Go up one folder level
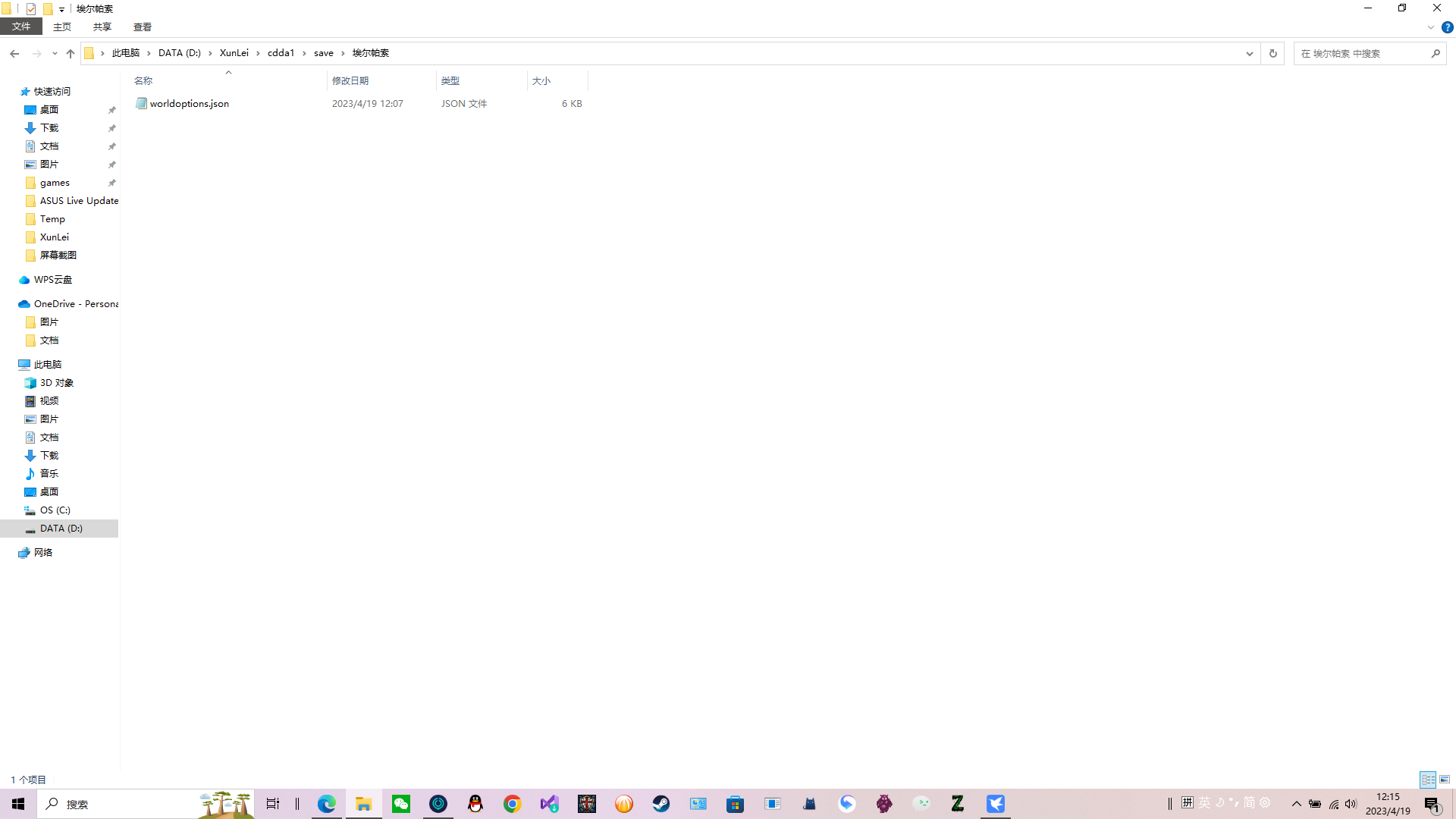Screen dimensions: 1456x819 (x=71, y=53)
